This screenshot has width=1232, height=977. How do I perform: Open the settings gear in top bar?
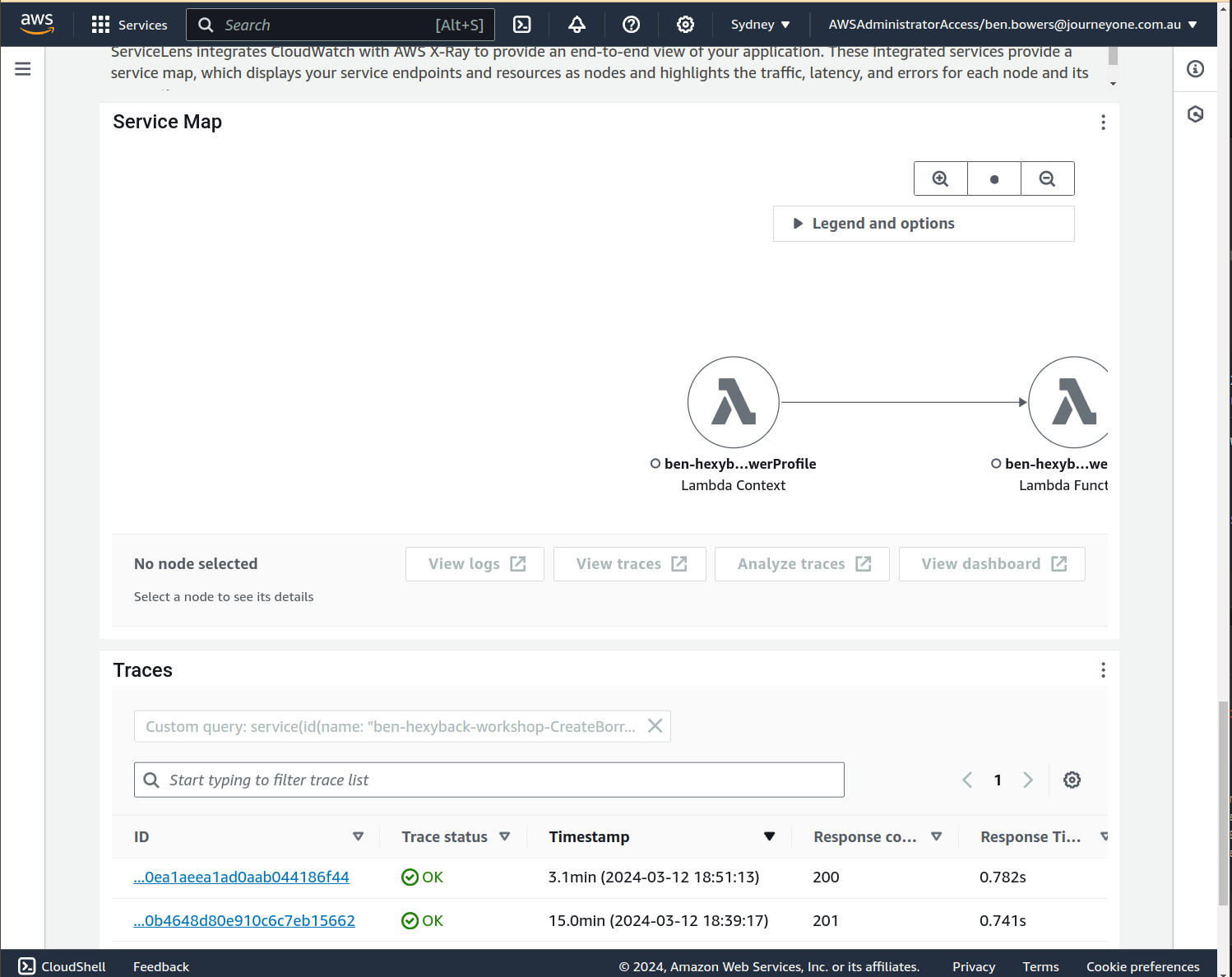click(x=685, y=25)
